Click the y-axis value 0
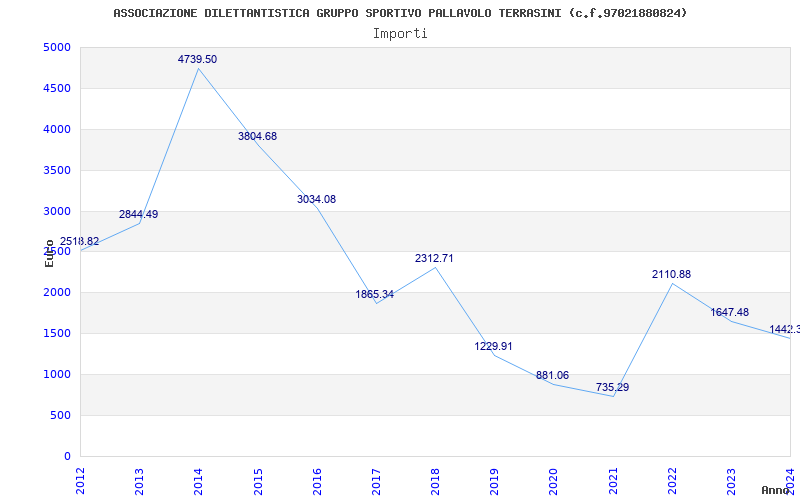800x500 pixels. (68, 457)
